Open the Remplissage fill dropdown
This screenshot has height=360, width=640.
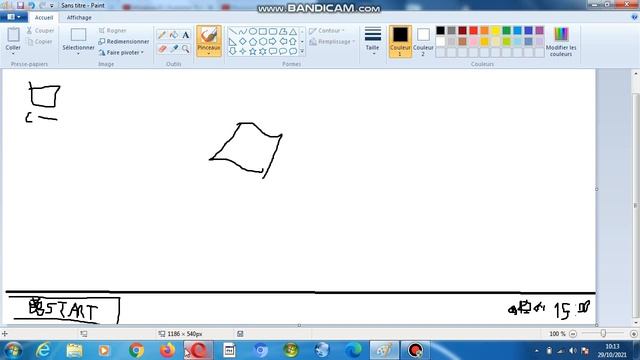pyautogui.click(x=332, y=42)
